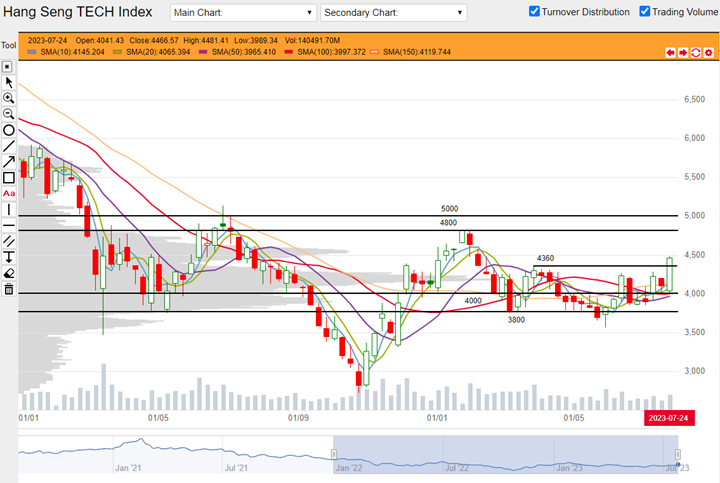Screen dimensions: 720x483
Task: Click the trash bin delete-all icon
Action: [8, 289]
